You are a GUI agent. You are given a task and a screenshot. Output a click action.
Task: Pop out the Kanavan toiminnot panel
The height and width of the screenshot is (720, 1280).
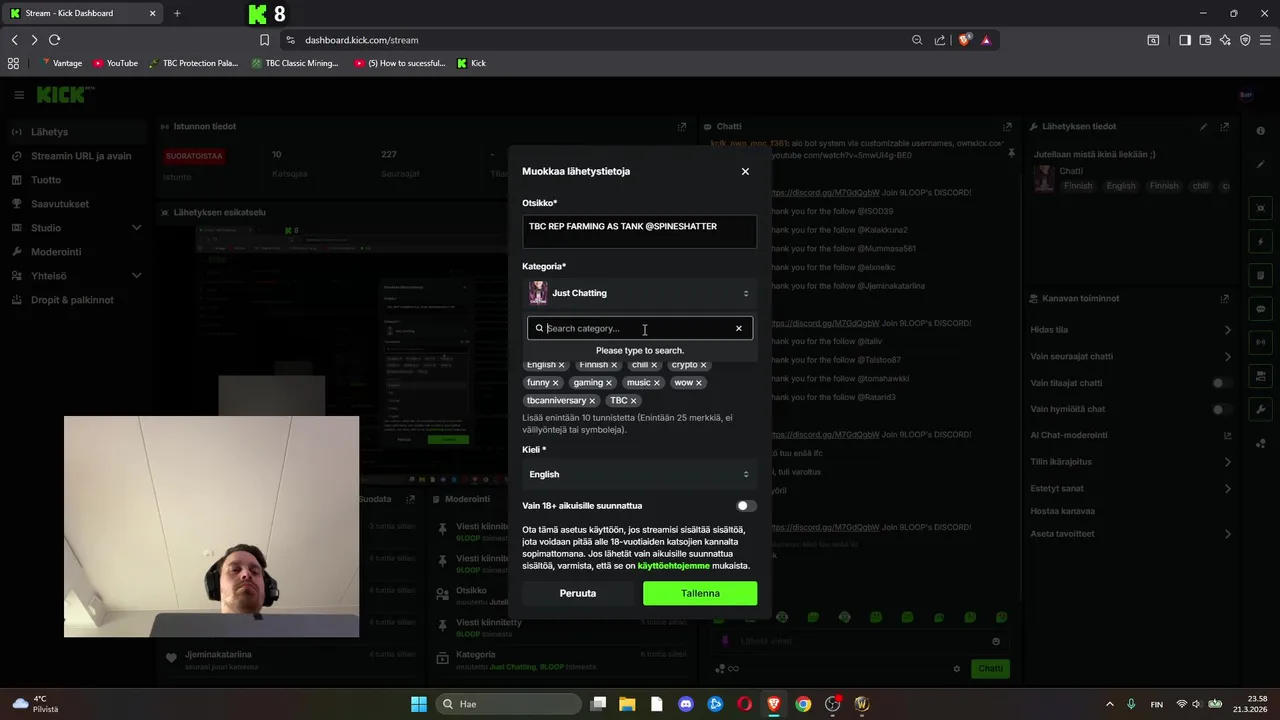tap(1225, 299)
